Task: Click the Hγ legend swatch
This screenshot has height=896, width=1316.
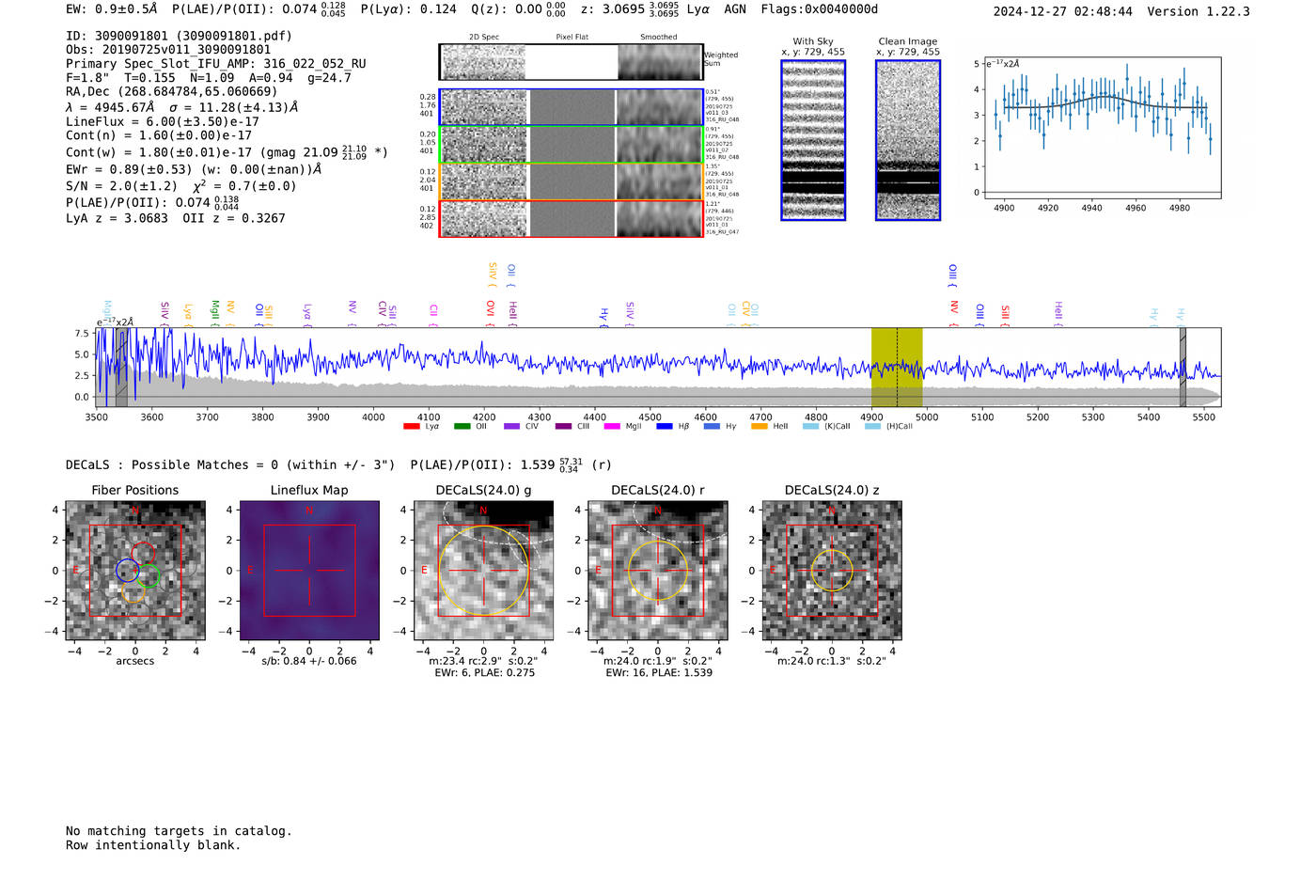Action: [712, 426]
